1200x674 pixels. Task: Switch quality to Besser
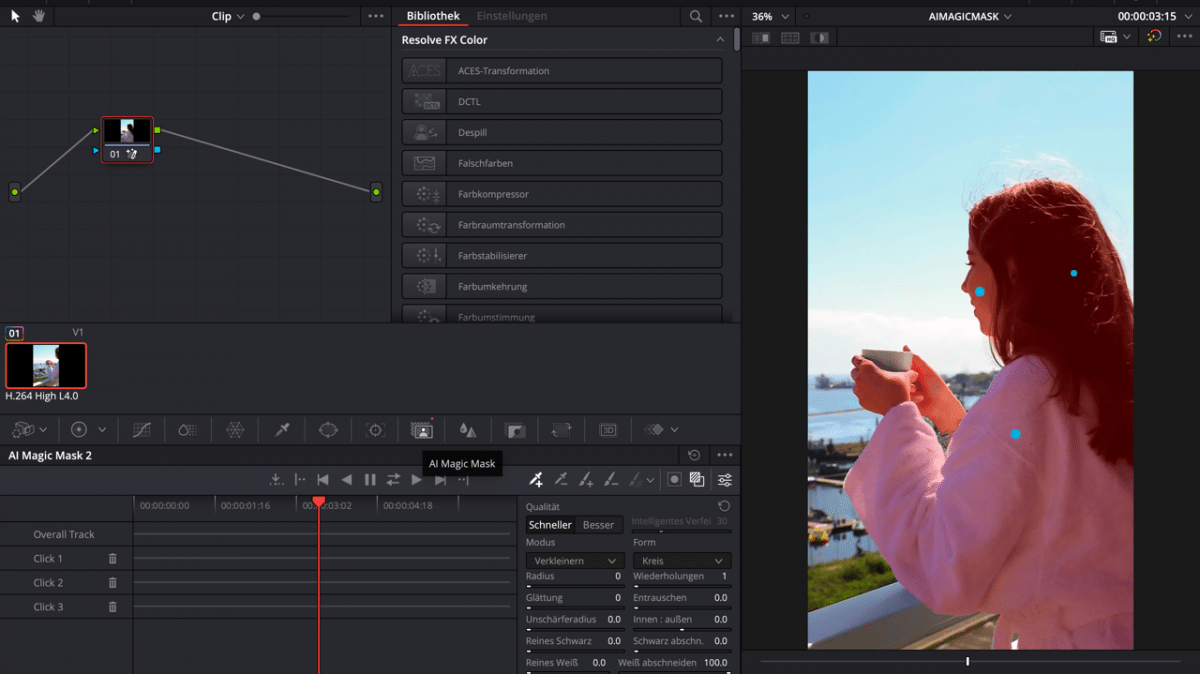pyautogui.click(x=598, y=525)
